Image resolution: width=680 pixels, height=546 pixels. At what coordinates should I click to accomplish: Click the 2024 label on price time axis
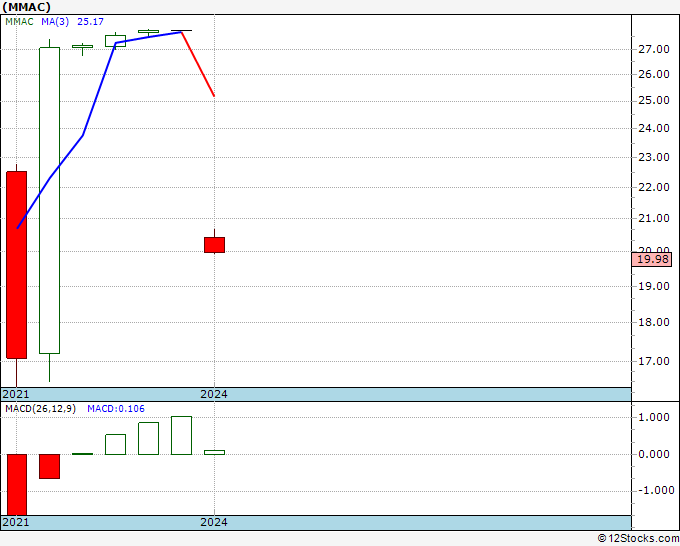tap(214, 394)
